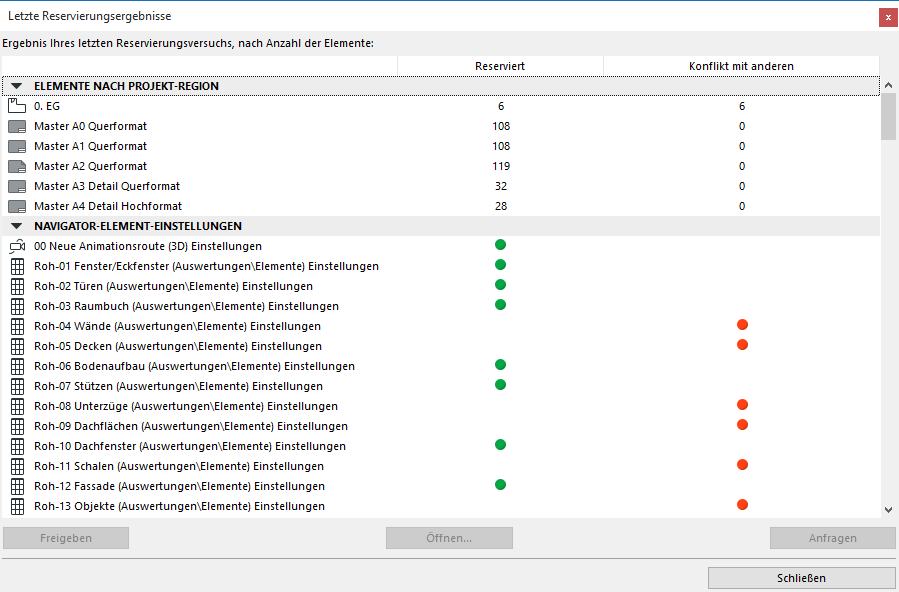The width and height of the screenshot is (899, 592).
Task: Click conflict count 6 for 0. EG
Action: tap(742, 106)
